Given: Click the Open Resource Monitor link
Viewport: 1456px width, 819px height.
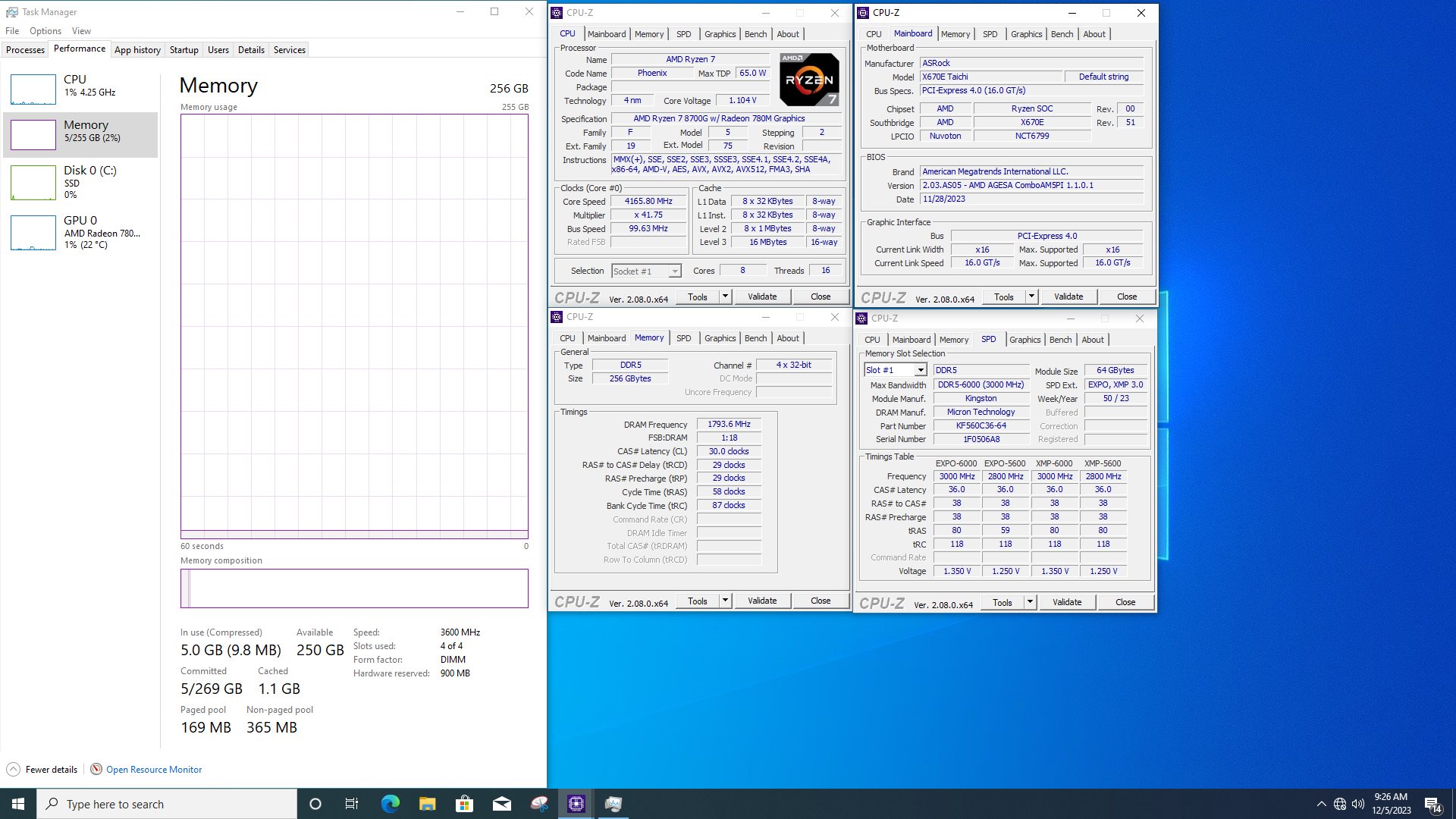Looking at the screenshot, I should click(154, 770).
